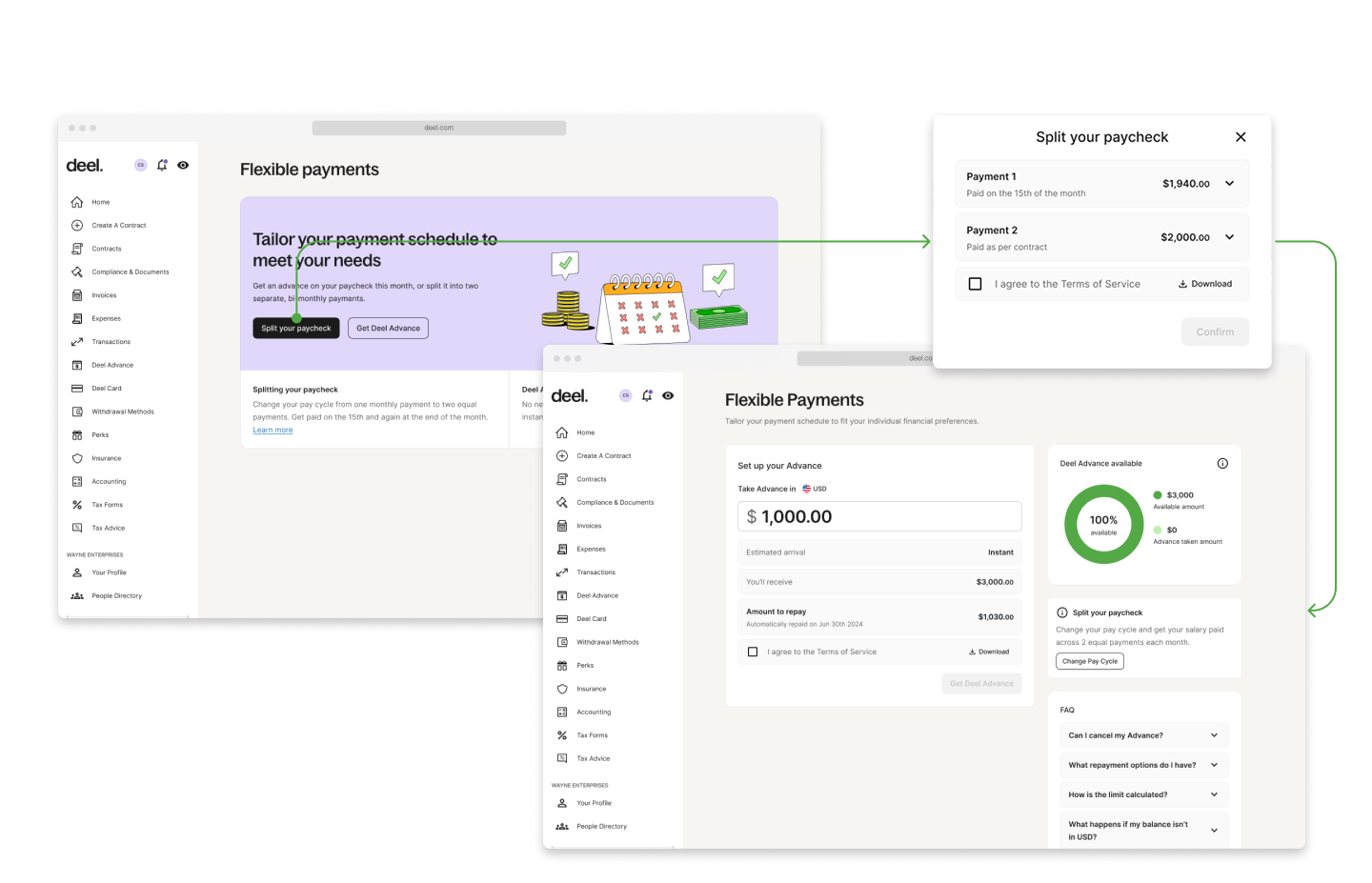Click the $1,000.00 advance amount field
Image resolution: width=1372 pixels, height=883 pixels.
tap(879, 516)
